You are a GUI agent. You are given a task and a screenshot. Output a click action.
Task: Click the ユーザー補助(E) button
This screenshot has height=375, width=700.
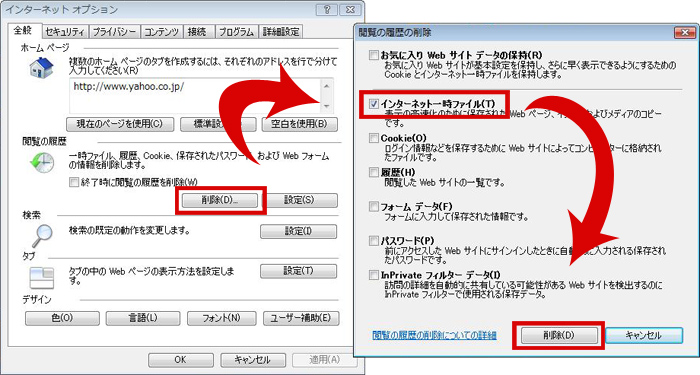[x=301, y=318]
